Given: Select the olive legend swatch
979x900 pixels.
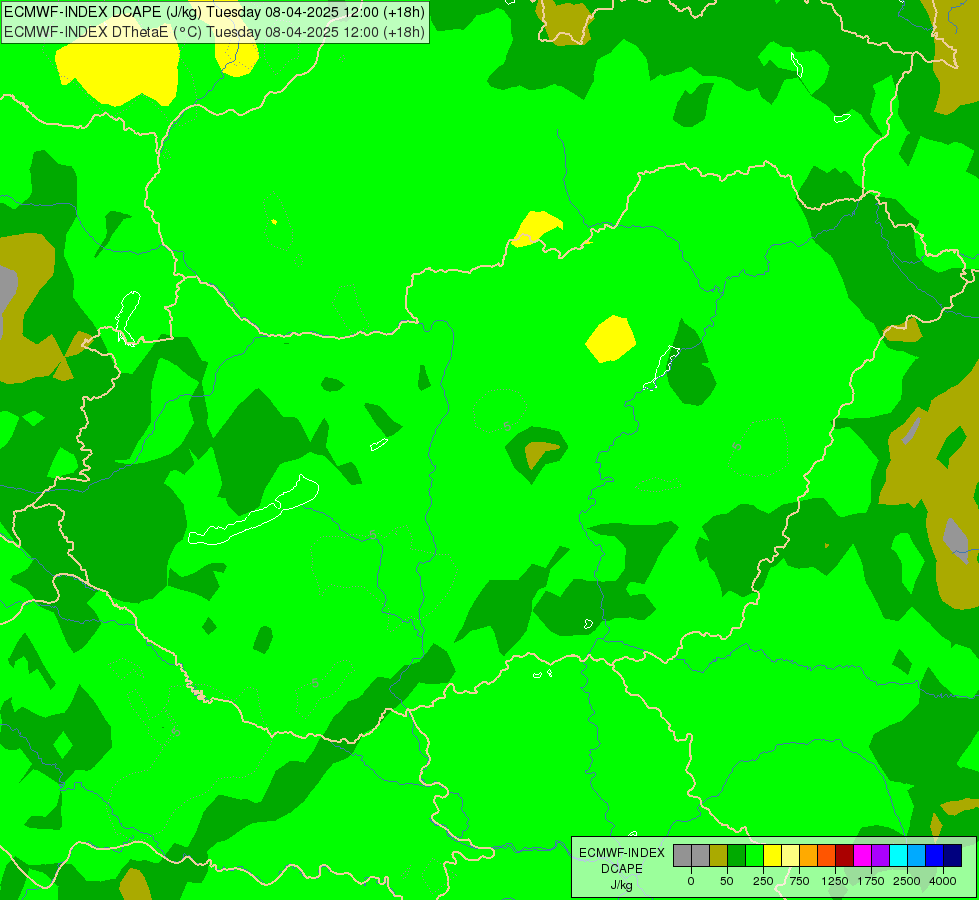Looking at the screenshot, I should [x=719, y=856].
